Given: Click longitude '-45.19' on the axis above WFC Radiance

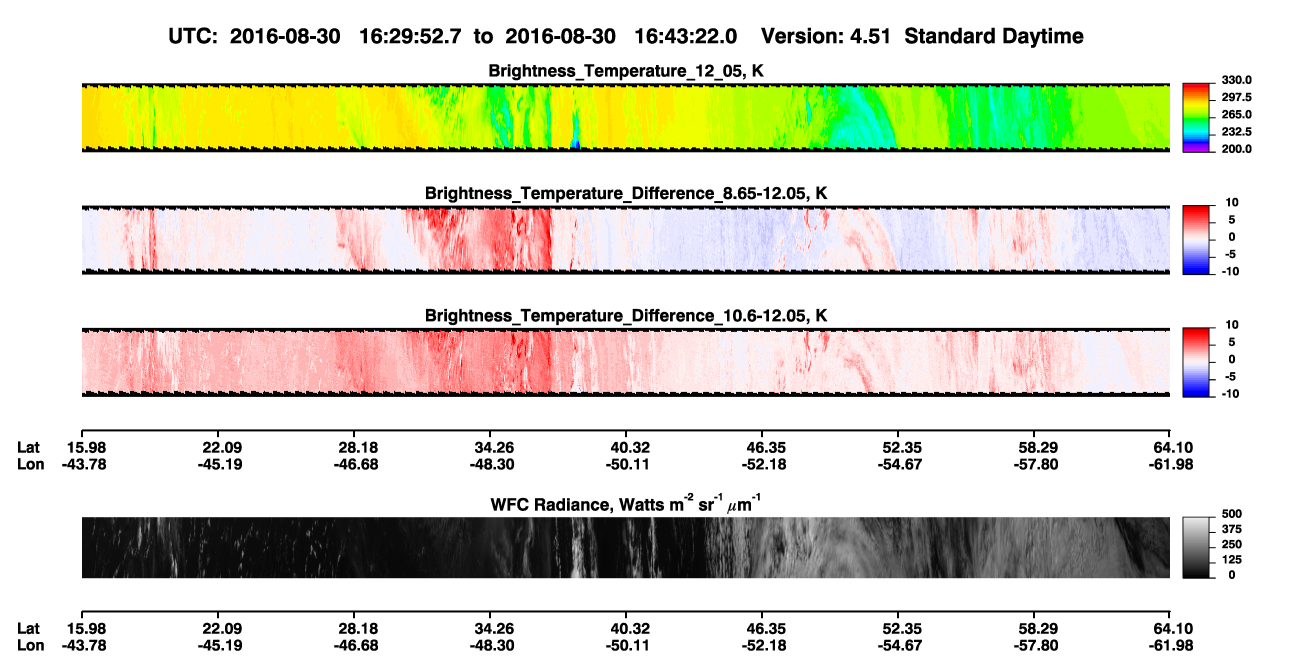Looking at the screenshot, I should (219, 464).
